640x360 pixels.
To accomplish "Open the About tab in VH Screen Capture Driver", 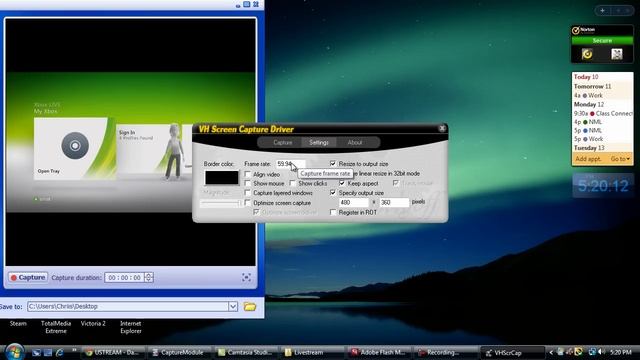I will click(355, 142).
